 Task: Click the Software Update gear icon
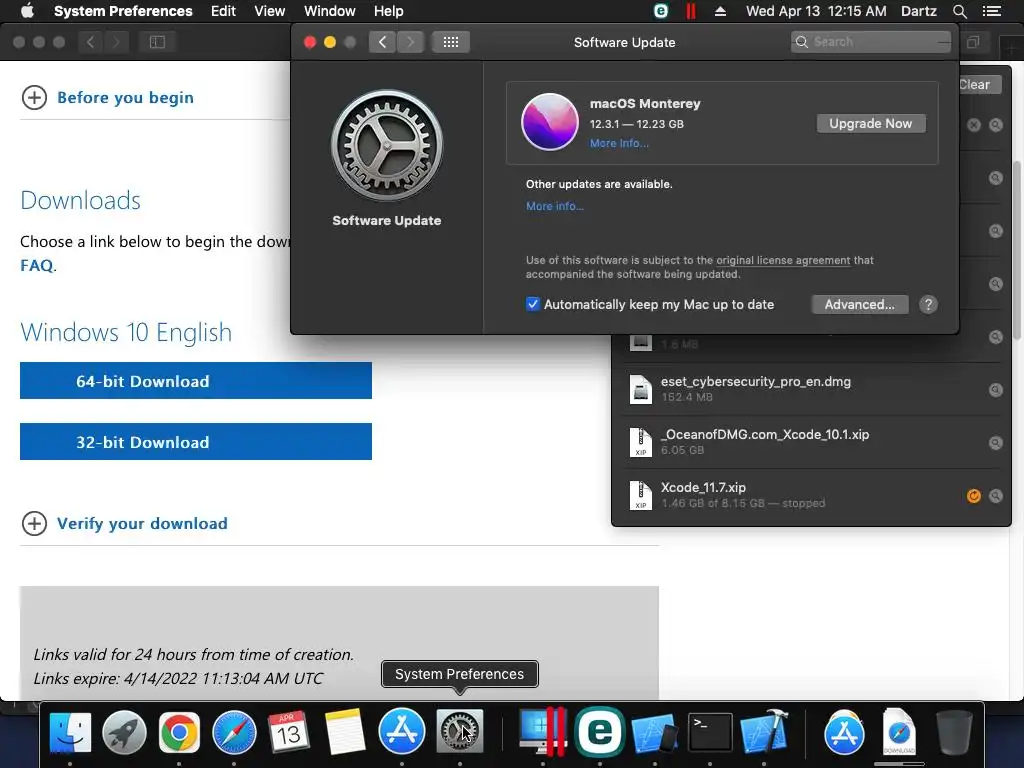pyautogui.click(x=387, y=146)
